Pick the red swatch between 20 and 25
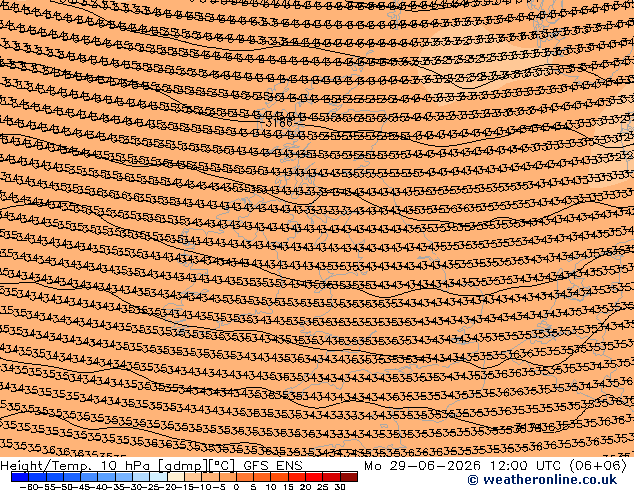Viewport: 634px width, 490px height. (x=314, y=477)
